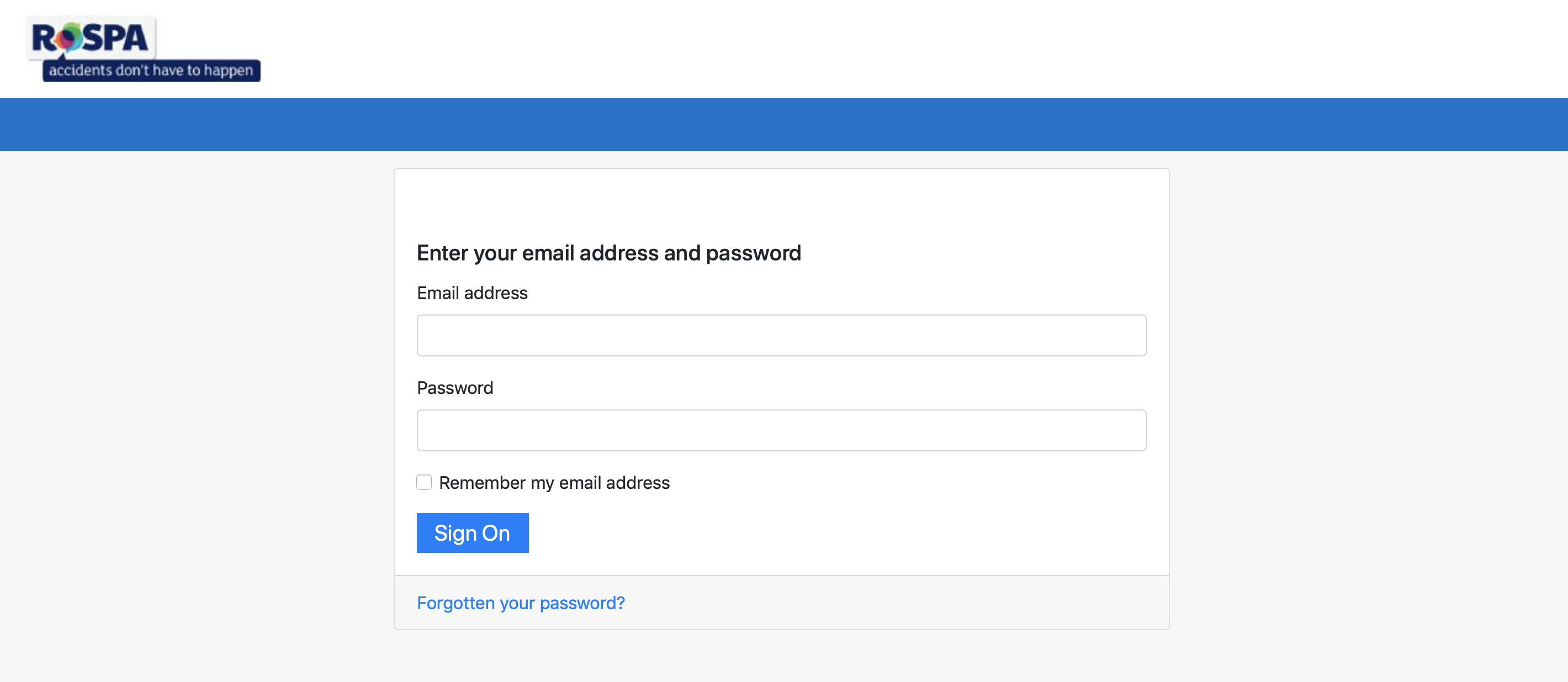Click the letter R in the RoSPA logo
The height and width of the screenshot is (682, 1568).
click(x=44, y=38)
